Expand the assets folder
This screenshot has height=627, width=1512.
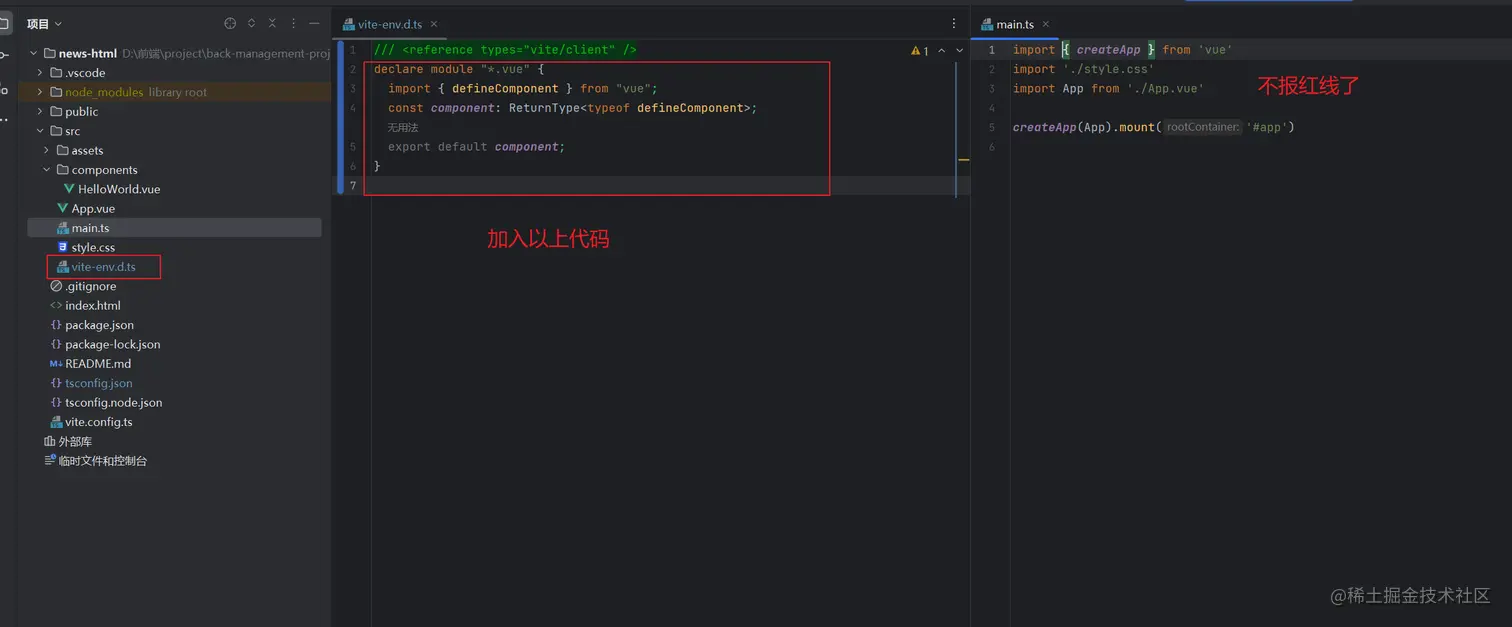pos(47,150)
